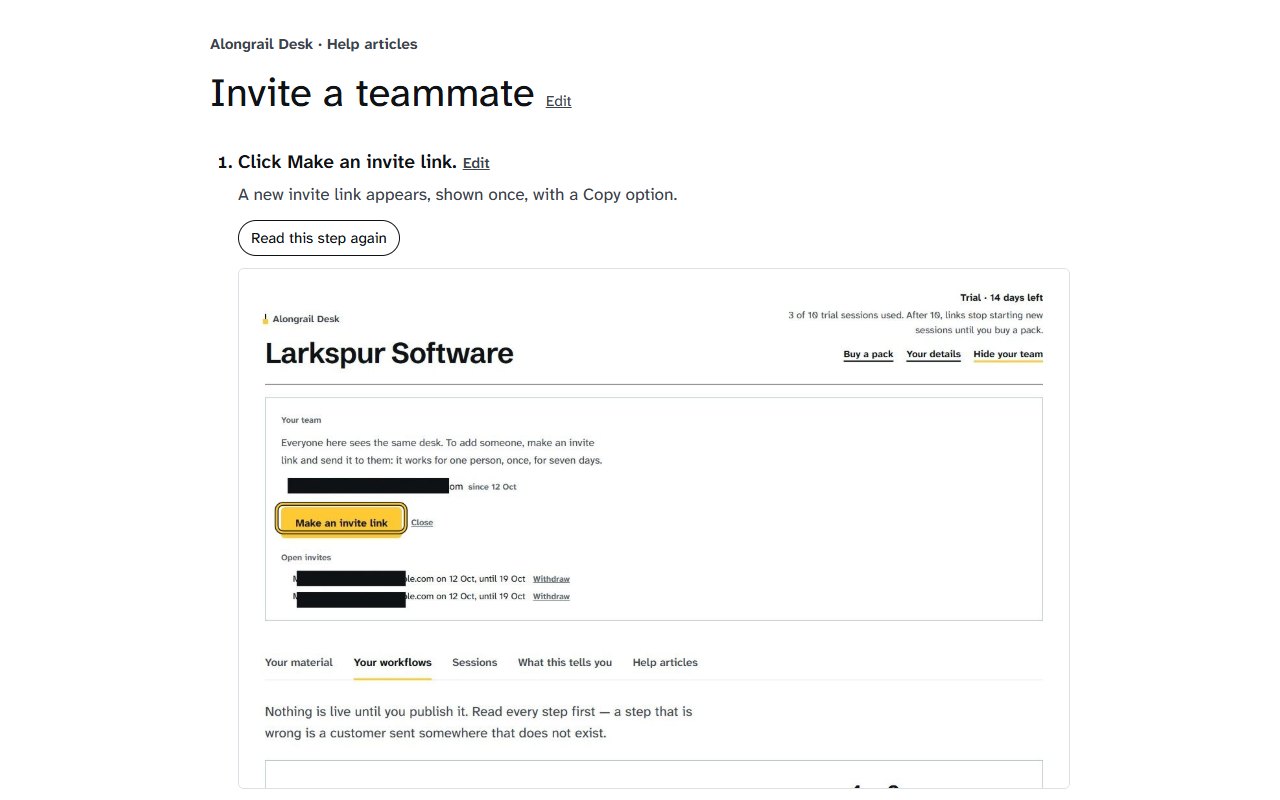Click the Your team label
This screenshot has width=1280, height=800.
(x=301, y=420)
